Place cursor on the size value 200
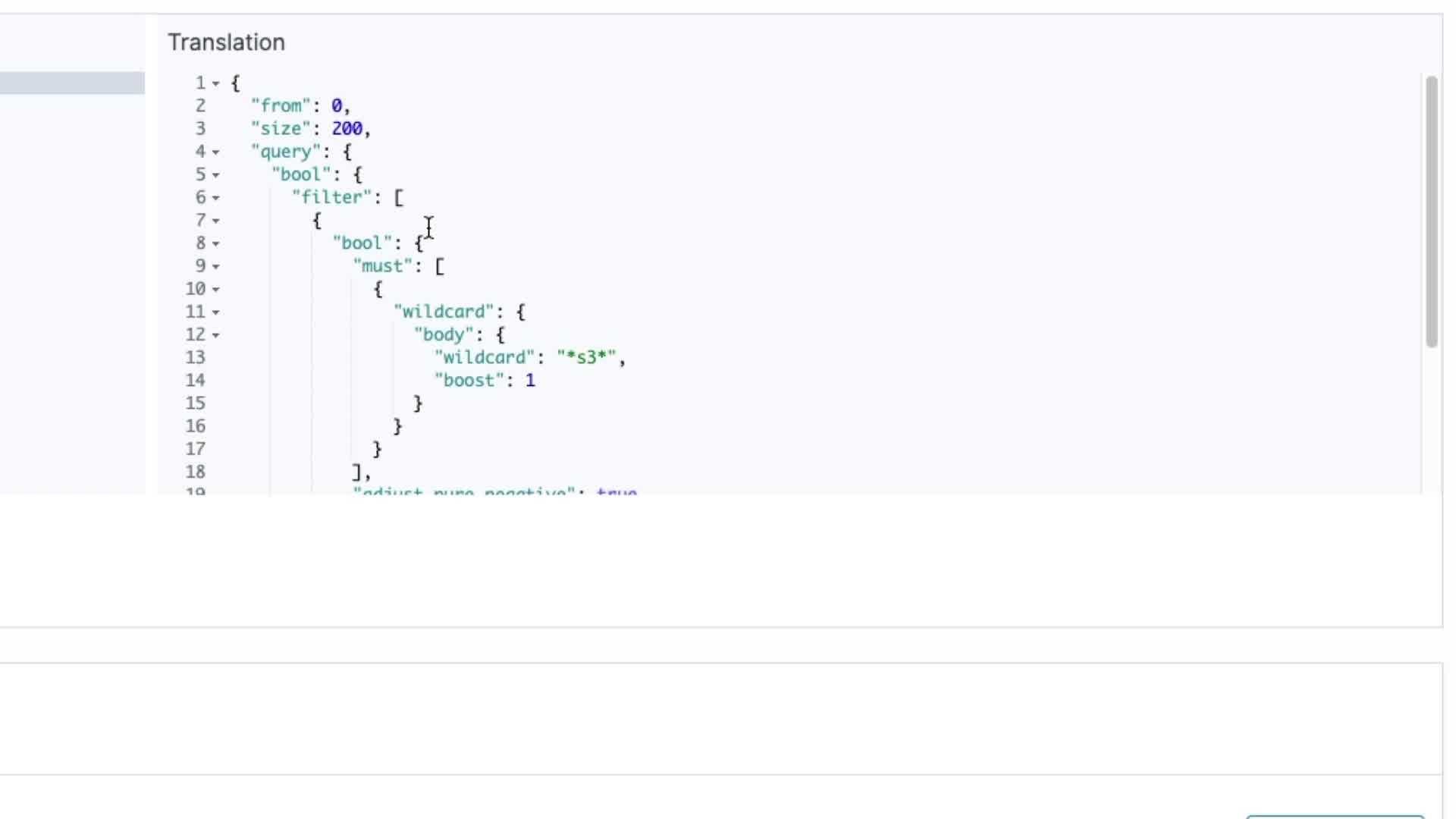This screenshot has width=1456, height=819. pos(347,129)
